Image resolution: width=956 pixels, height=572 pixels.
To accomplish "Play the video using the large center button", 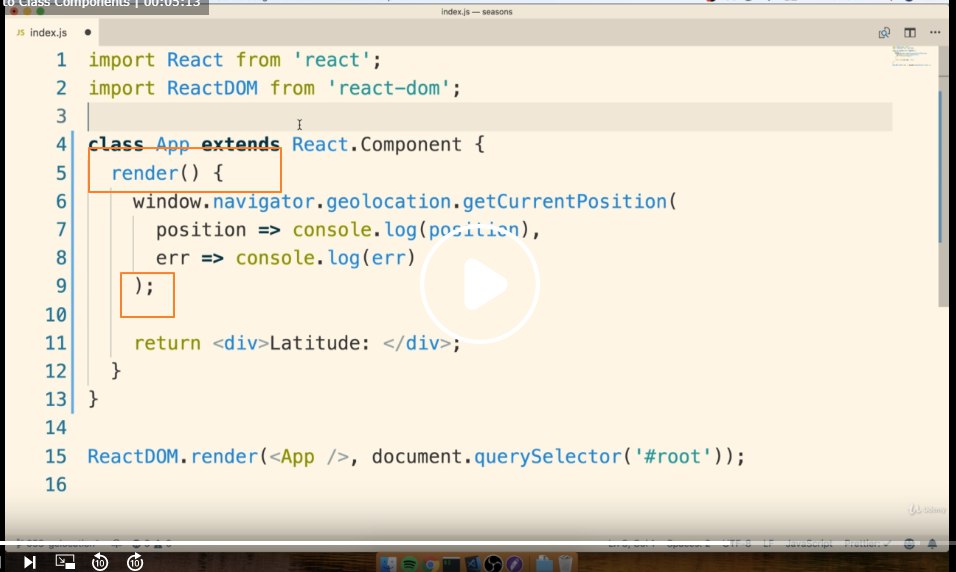I will click(x=479, y=285).
